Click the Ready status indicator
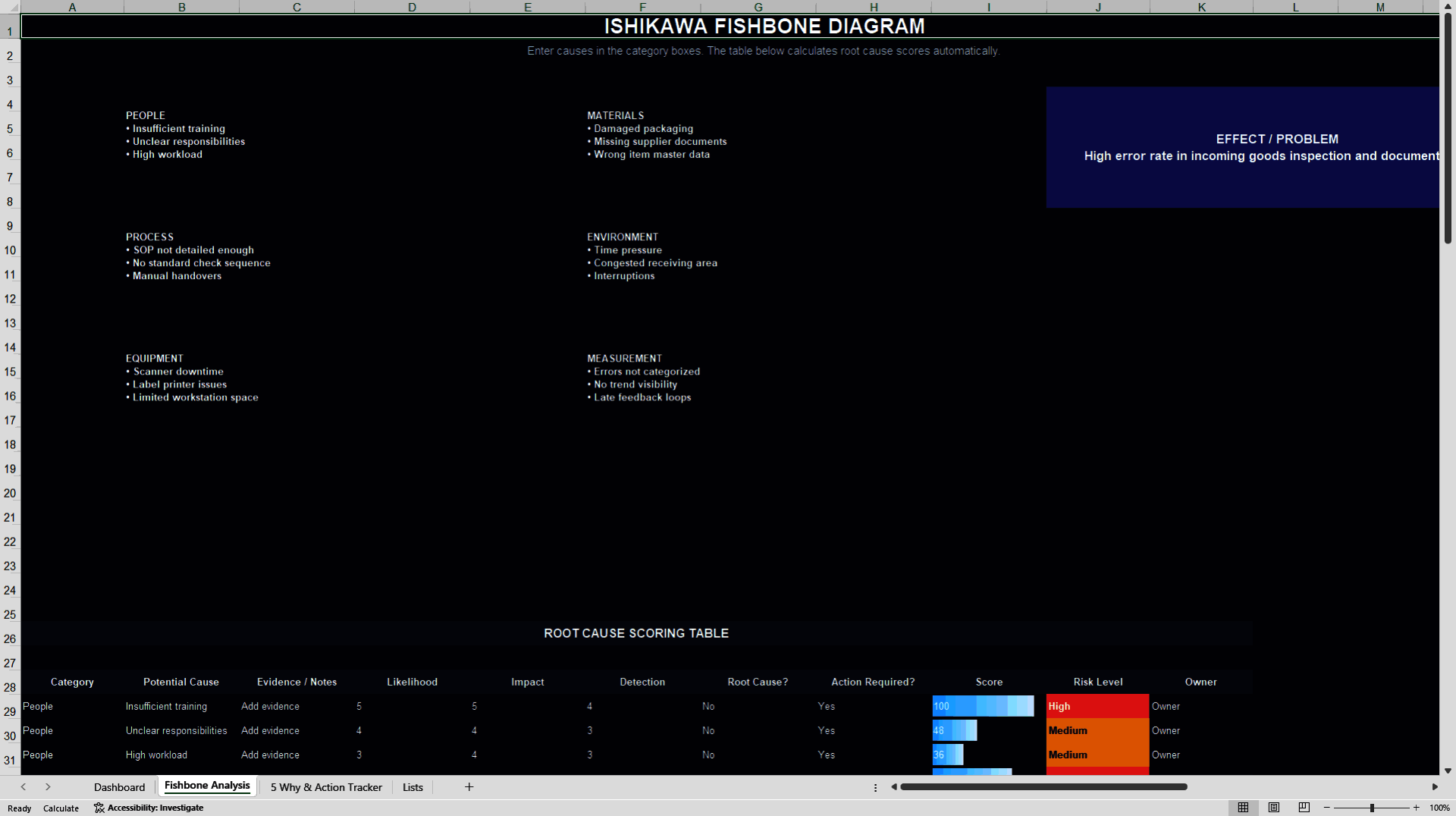Image resolution: width=1456 pixels, height=816 pixels. [x=20, y=808]
